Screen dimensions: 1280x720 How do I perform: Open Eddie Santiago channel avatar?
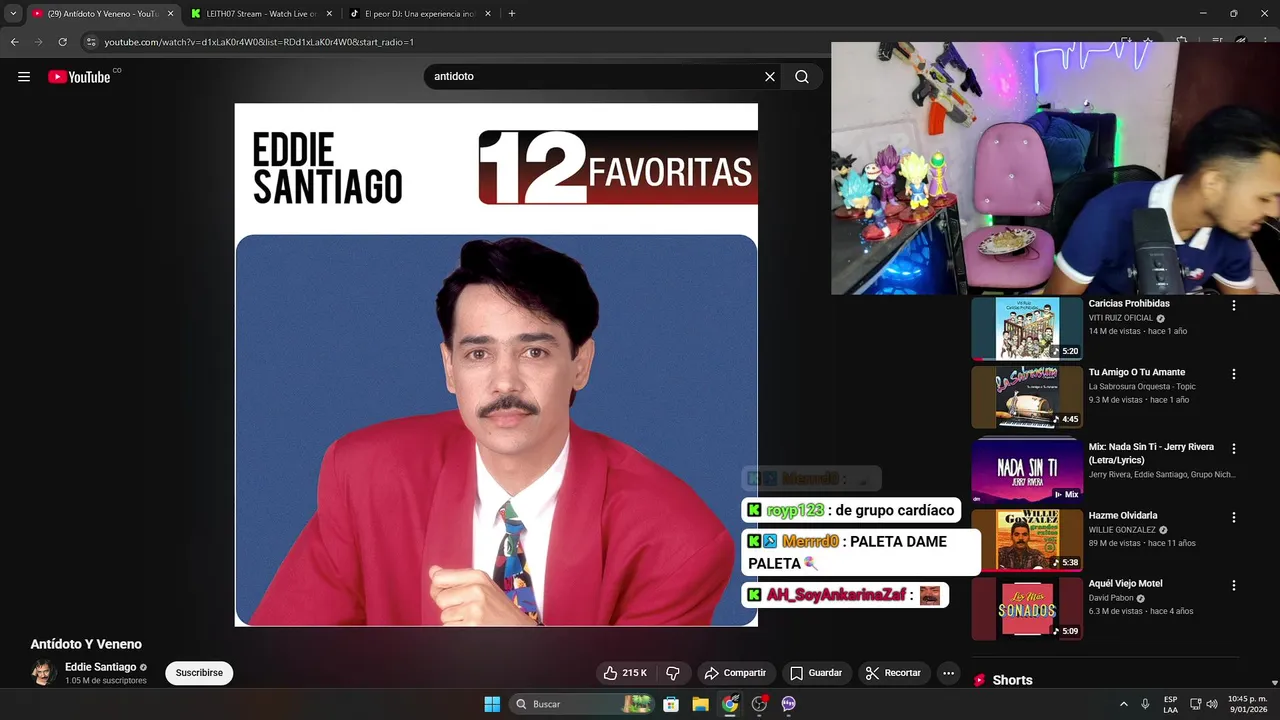pyautogui.click(x=43, y=673)
